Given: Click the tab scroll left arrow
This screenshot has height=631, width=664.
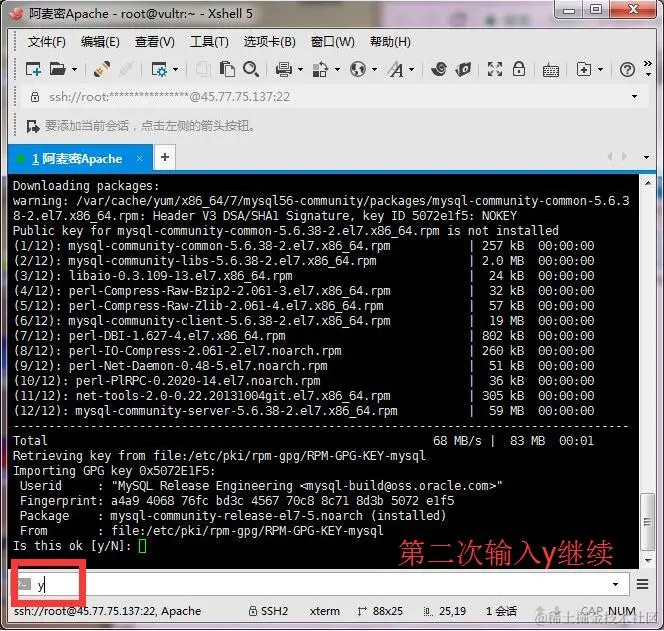Looking at the screenshot, I should (610, 156).
